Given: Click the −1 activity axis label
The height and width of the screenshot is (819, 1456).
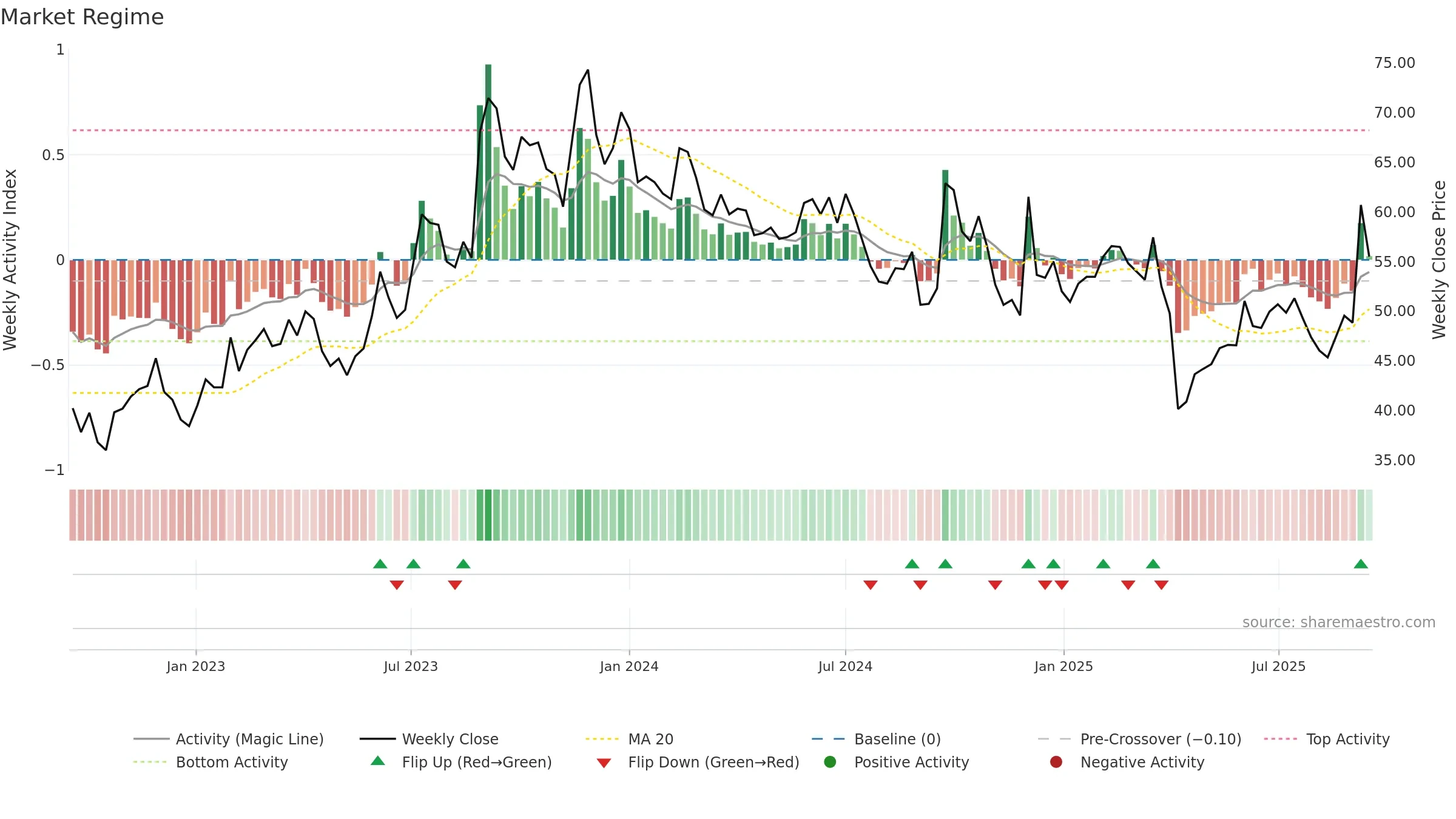Looking at the screenshot, I should click(55, 470).
